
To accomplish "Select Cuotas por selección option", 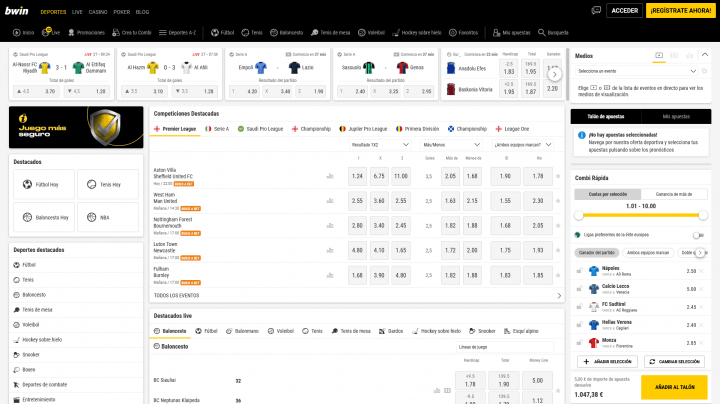I will [x=608, y=194].
